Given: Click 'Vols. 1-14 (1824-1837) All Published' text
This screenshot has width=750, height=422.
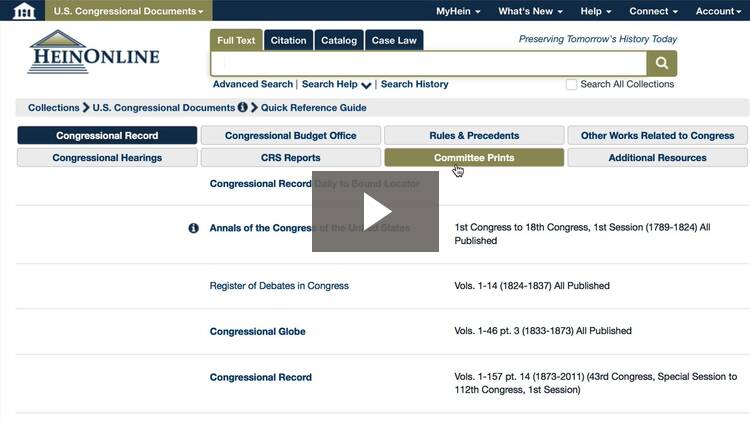Looking at the screenshot, I should click(x=532, y=286).
